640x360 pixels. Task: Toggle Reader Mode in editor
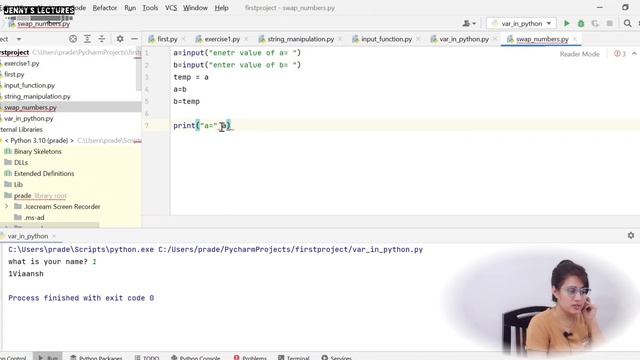click(x=579, y=54)
